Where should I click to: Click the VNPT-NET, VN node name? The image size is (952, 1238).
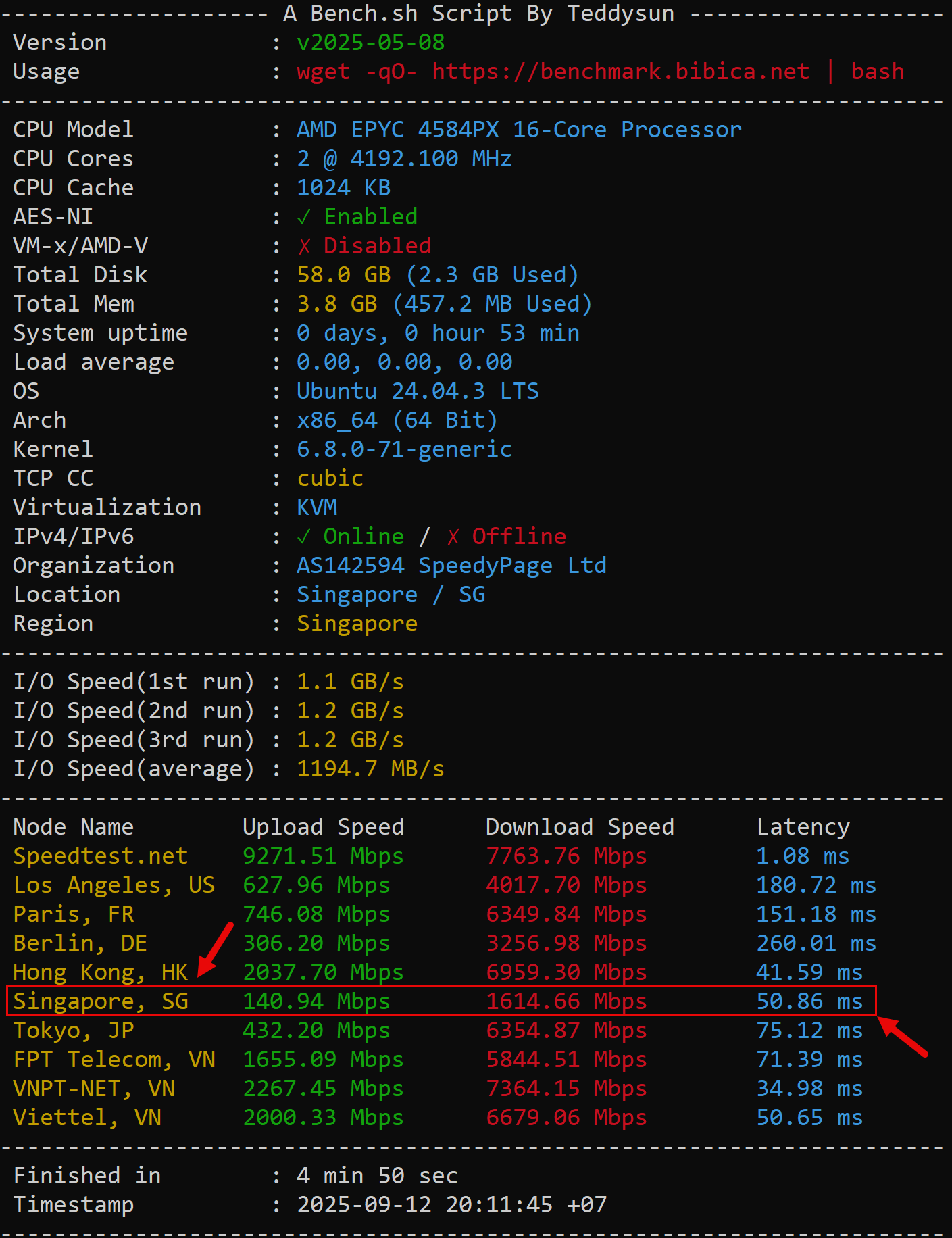click(93, 1089)
